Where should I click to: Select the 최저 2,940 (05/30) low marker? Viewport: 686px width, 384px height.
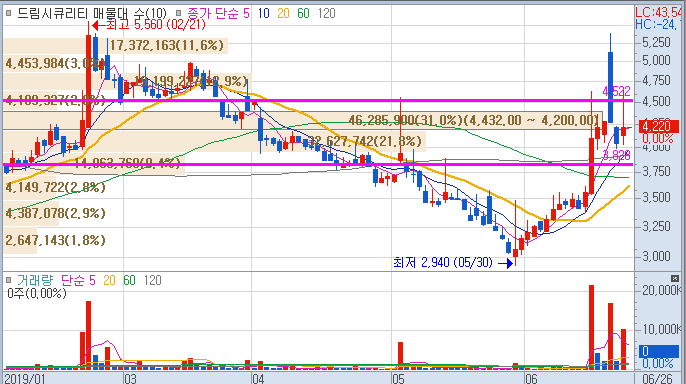point(453,262)
